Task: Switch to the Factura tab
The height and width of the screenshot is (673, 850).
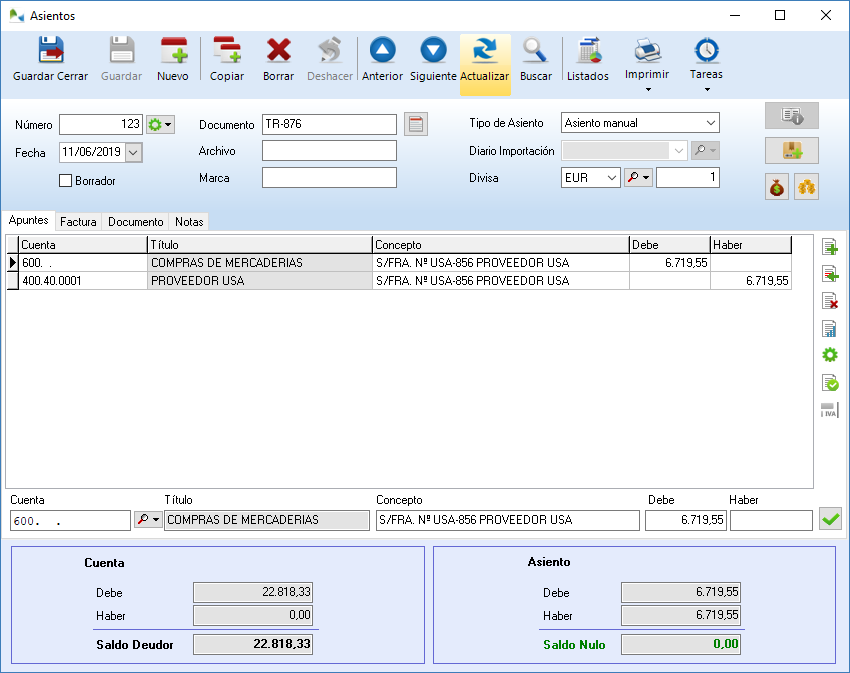Action: click(78, 222)
